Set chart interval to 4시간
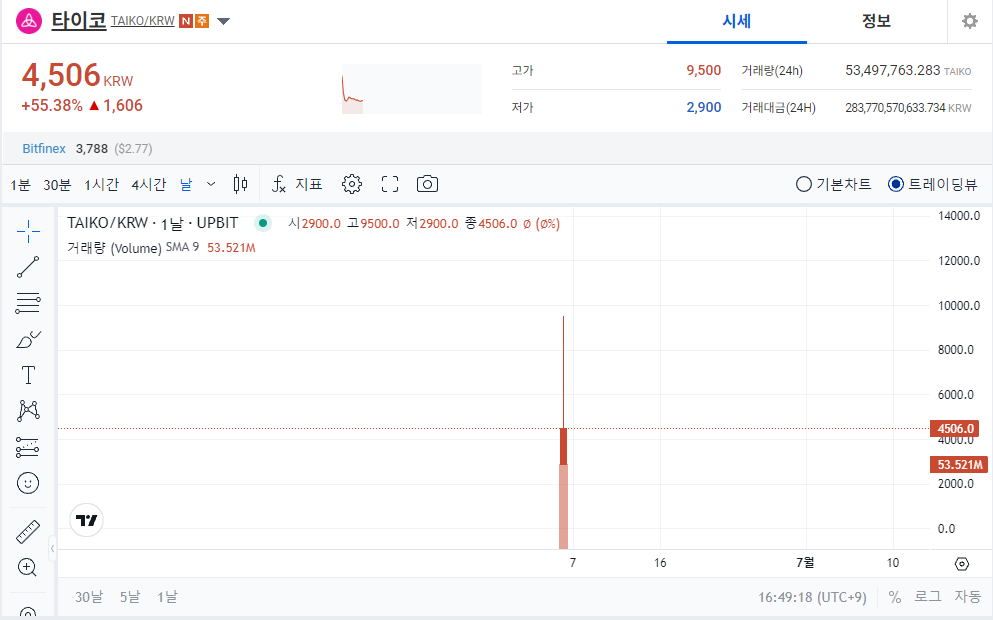Viewport: 993px width, 620px height. (149, 185)
